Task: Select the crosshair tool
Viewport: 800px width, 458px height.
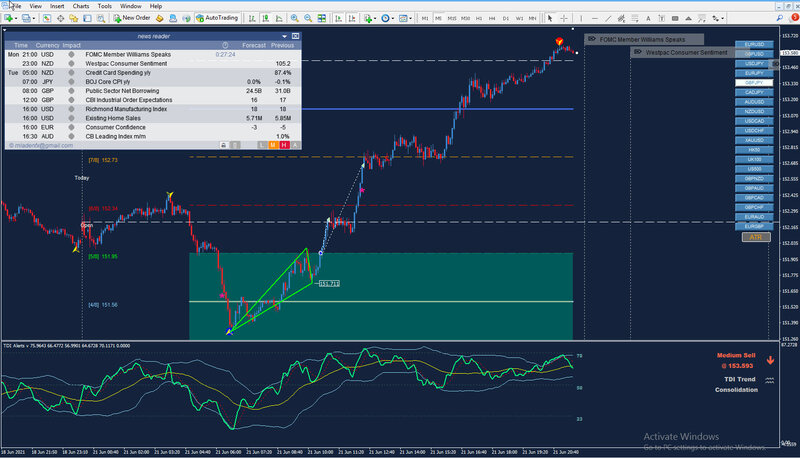Action: 564,18
